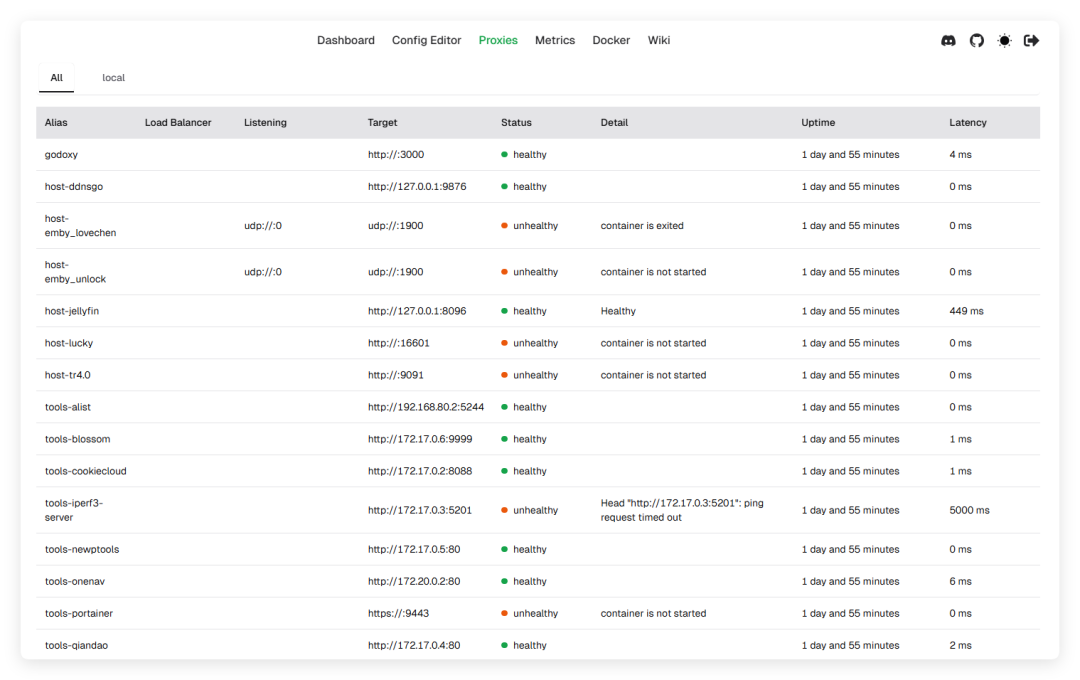Screen dimensions: 1080x680
Task: Click the Uptime column header
Action: pos(817,123)
